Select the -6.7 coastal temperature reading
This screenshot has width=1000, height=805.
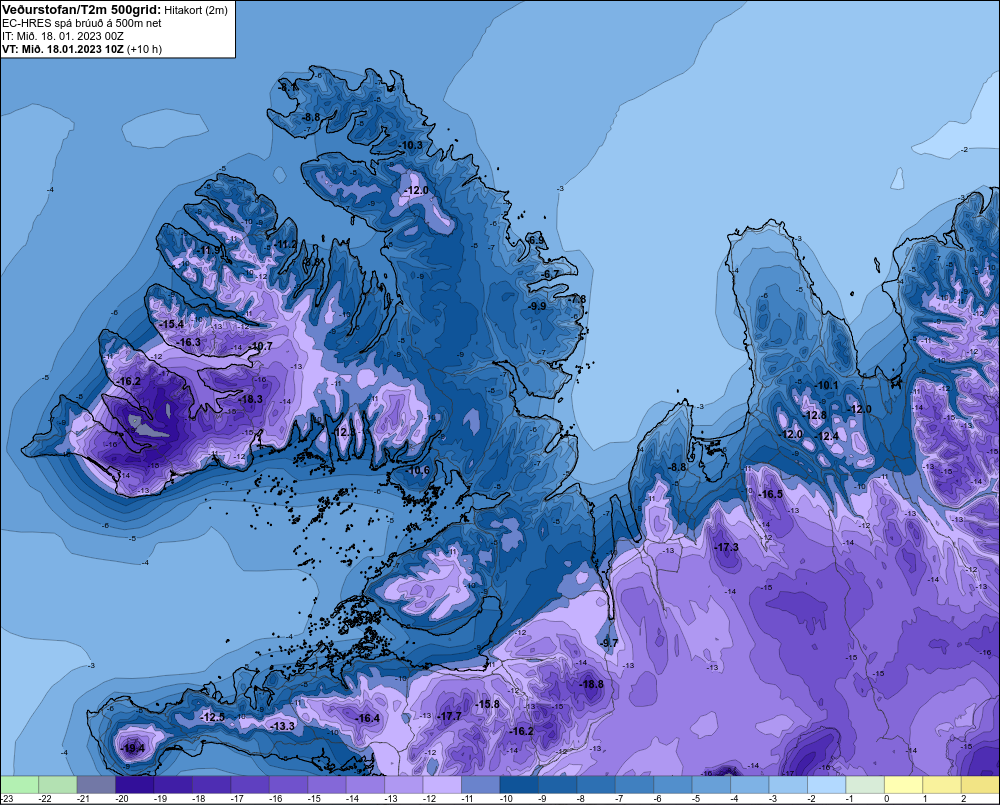pos(550,274)
